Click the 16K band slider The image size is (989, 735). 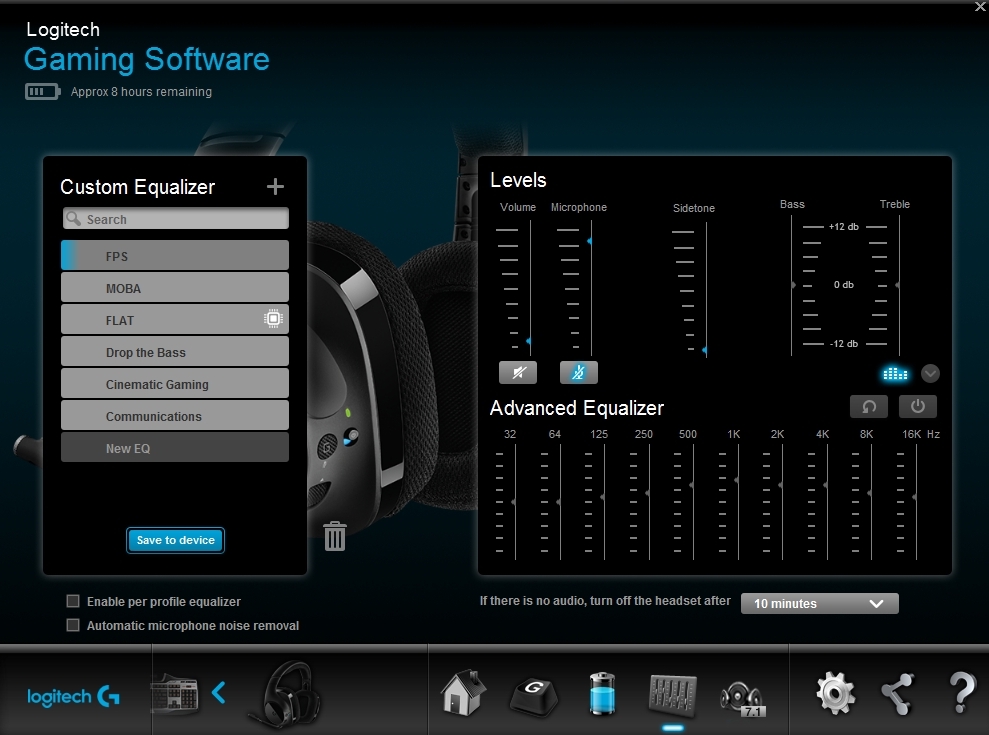(x=915, y=497)
